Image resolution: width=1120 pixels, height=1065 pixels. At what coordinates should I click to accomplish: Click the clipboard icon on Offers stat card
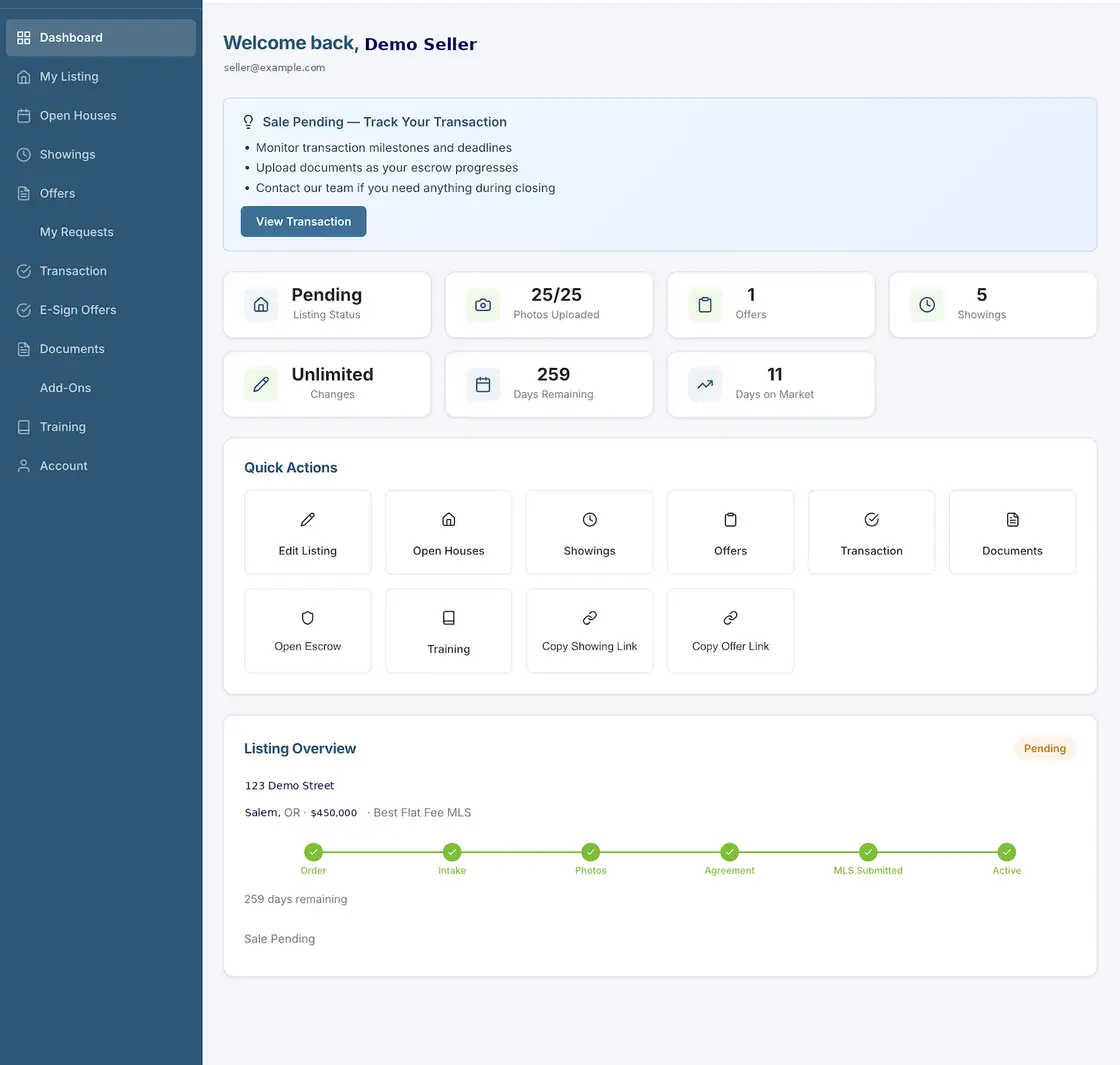(705, 305)
